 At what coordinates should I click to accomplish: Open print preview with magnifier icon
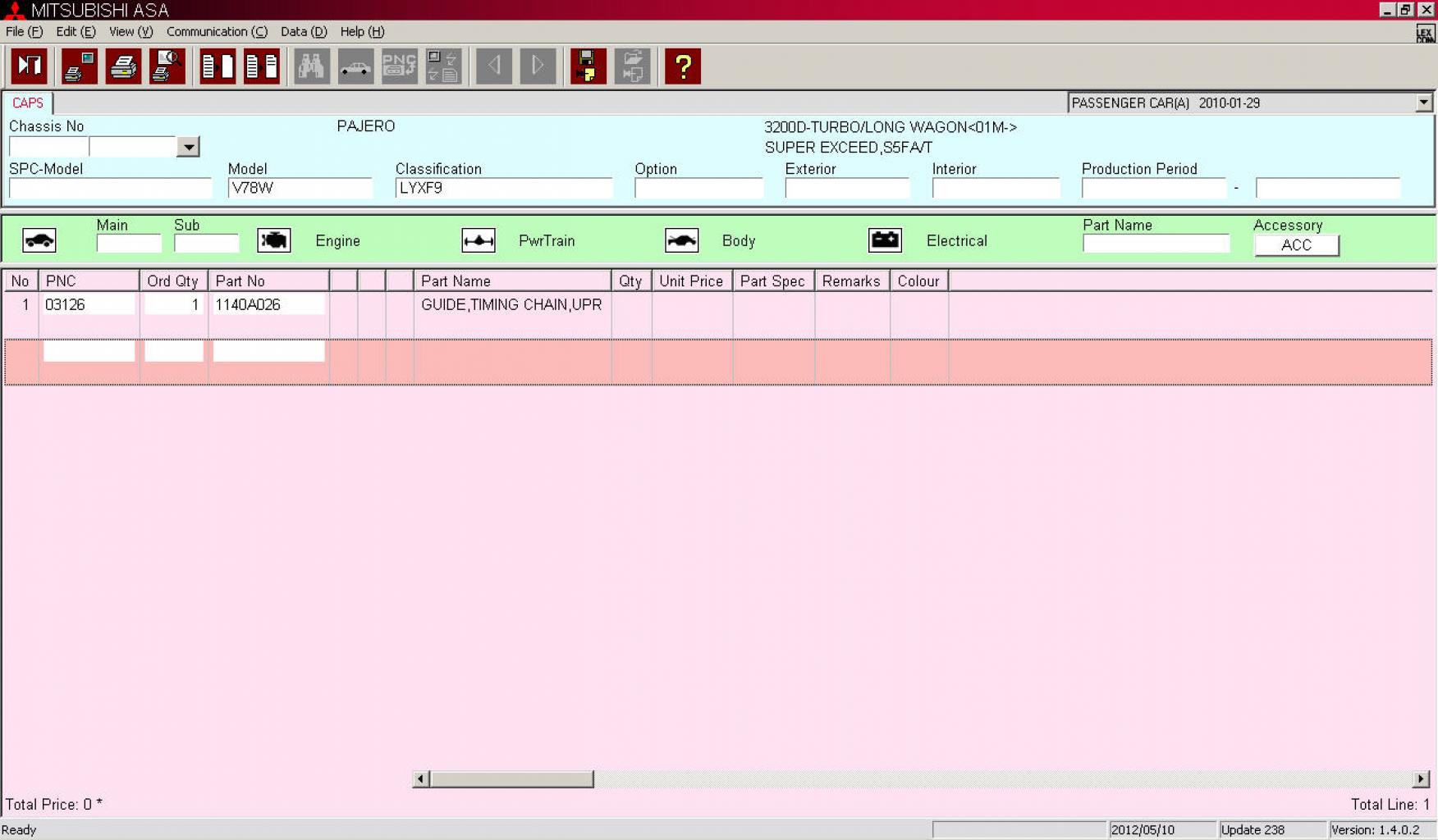pyautogui.click(x=167, y=66)
